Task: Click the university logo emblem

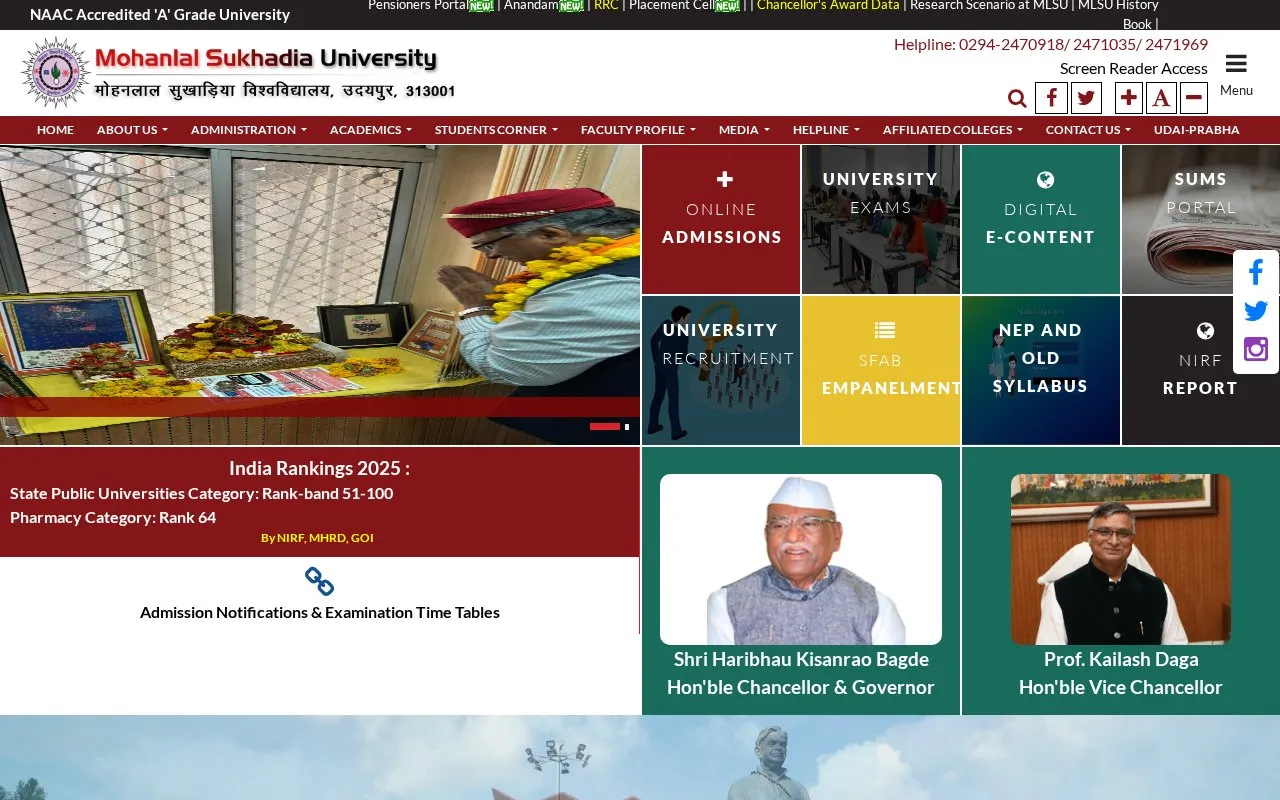Action: pyautogui.click(x=55, y=73)
